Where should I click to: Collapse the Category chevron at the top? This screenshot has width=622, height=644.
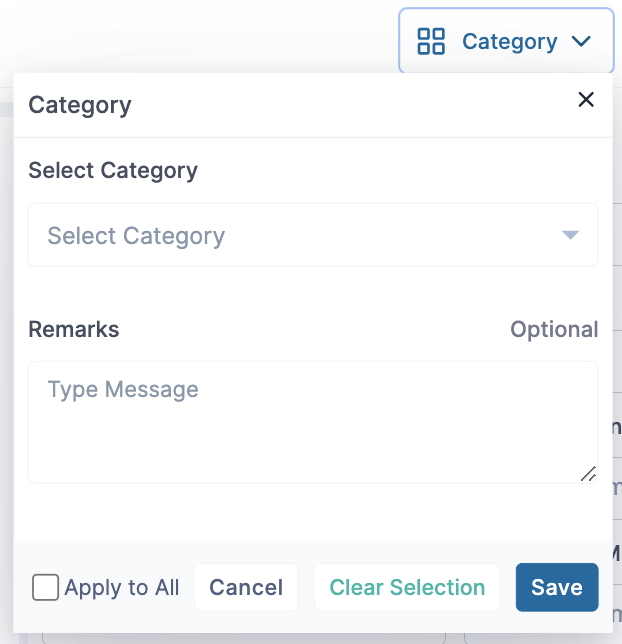click(x=581, y=42)
